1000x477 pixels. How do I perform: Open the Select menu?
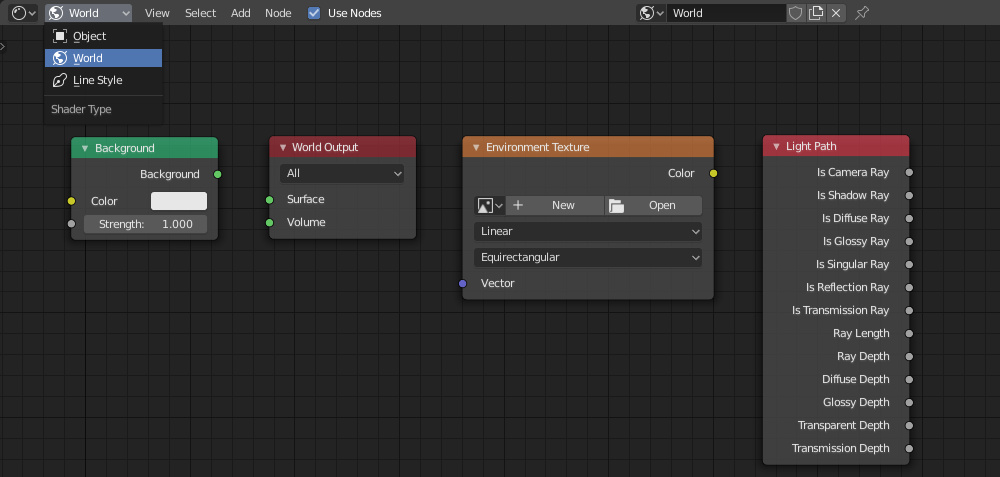pos(200,13)
